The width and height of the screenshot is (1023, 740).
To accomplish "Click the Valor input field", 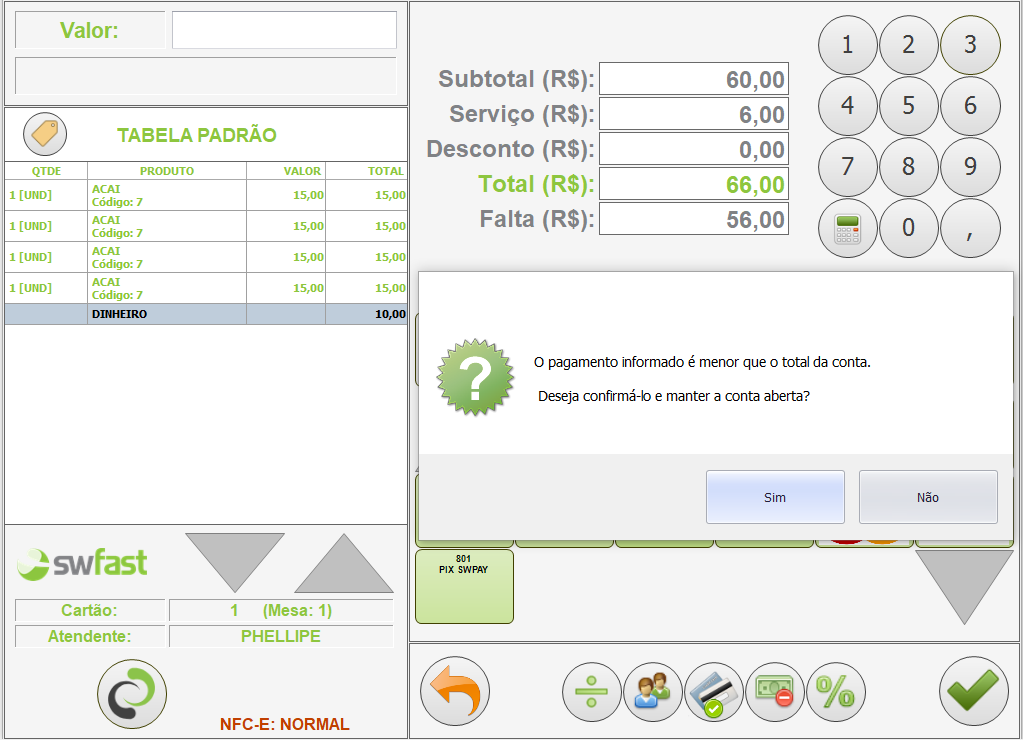I will tap(284, 30).
